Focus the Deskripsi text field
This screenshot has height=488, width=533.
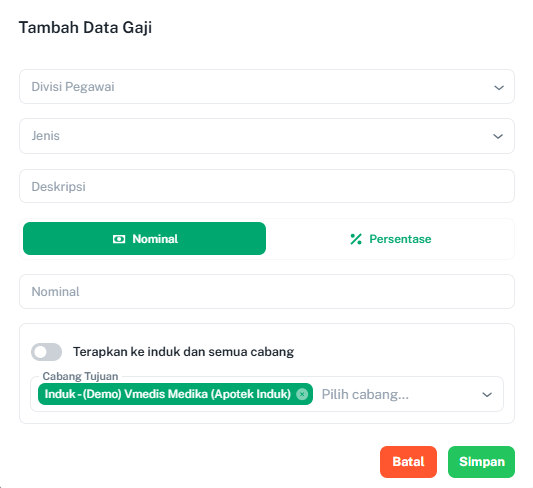267,186
